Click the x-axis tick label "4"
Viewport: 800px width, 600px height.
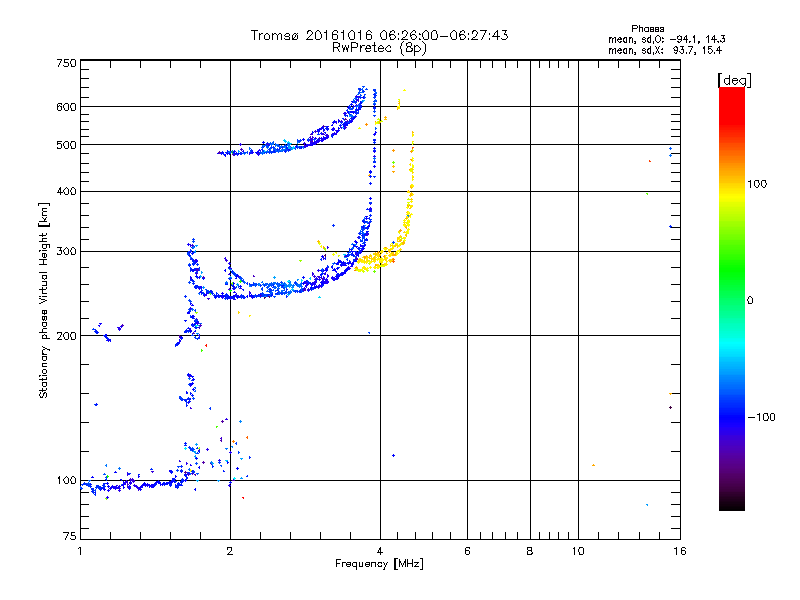380,551
